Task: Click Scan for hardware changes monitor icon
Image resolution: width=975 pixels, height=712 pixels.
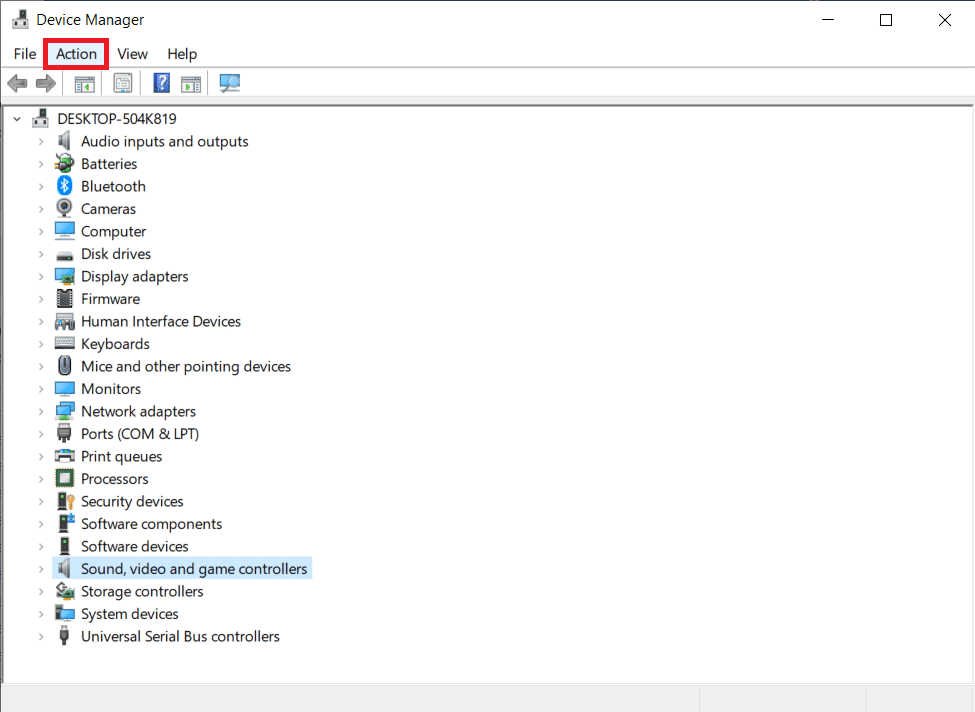Action: [229, 83]
